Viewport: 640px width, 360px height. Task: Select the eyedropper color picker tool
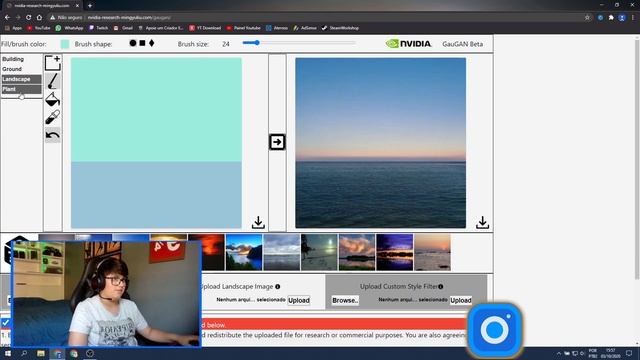pyautogui.click(x=53, y=117)
